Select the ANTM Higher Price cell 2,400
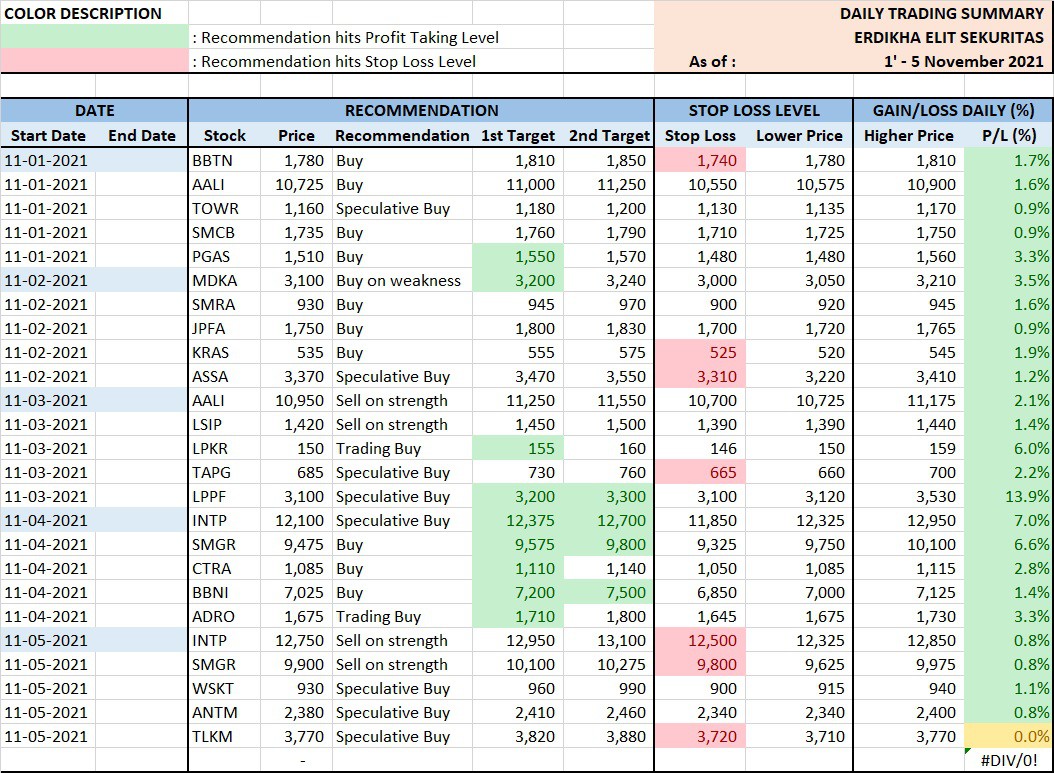The height and width of the screenshot is (773, 1054). tap(909, 712)
